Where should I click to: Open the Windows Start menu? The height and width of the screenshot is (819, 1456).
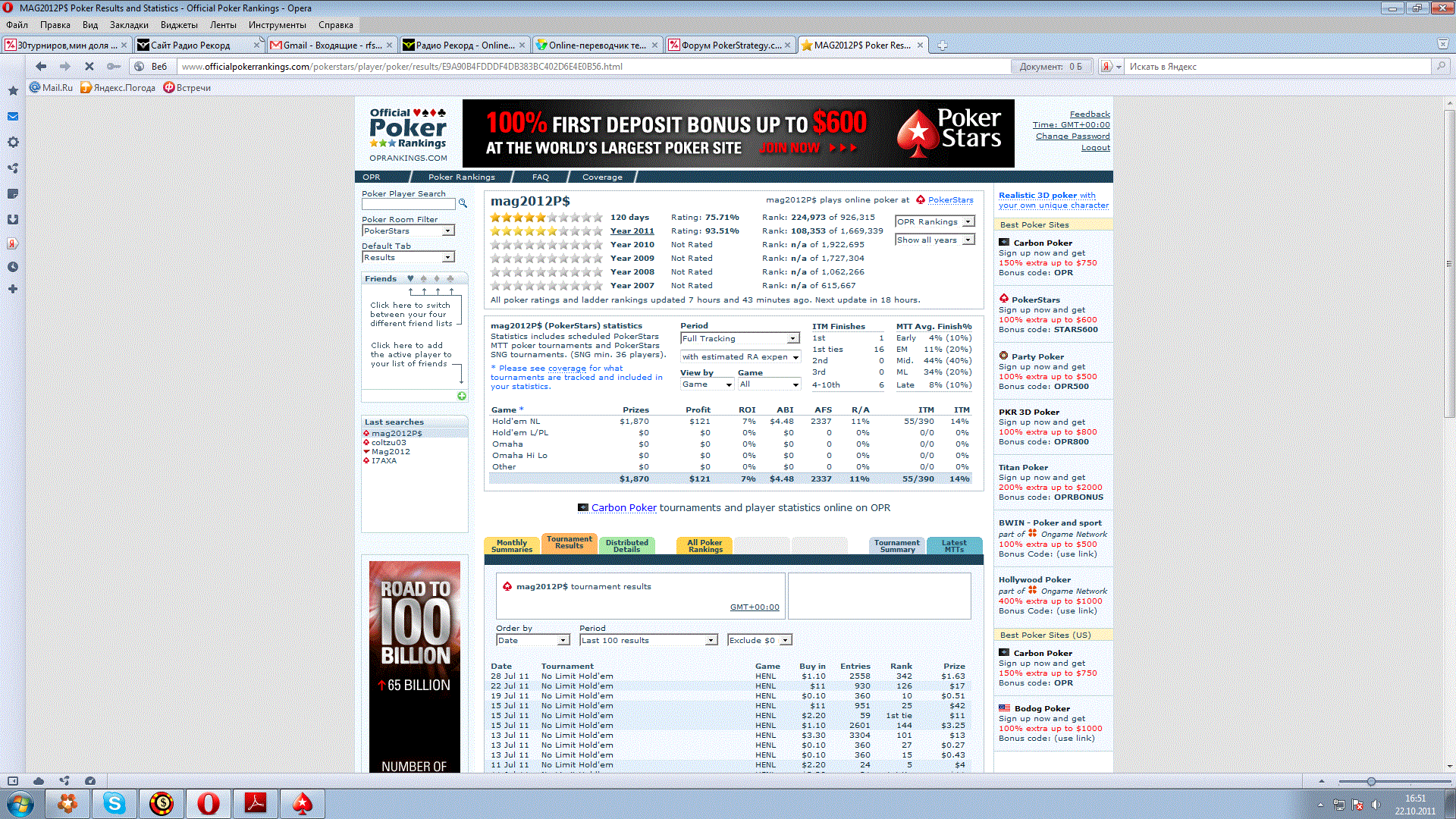point(20,804)
